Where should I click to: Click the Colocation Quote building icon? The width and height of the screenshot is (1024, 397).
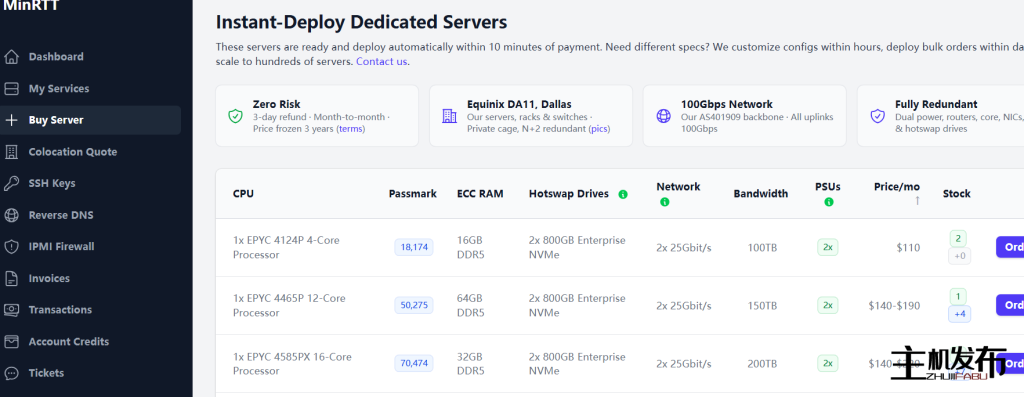[x=11, y=152]
